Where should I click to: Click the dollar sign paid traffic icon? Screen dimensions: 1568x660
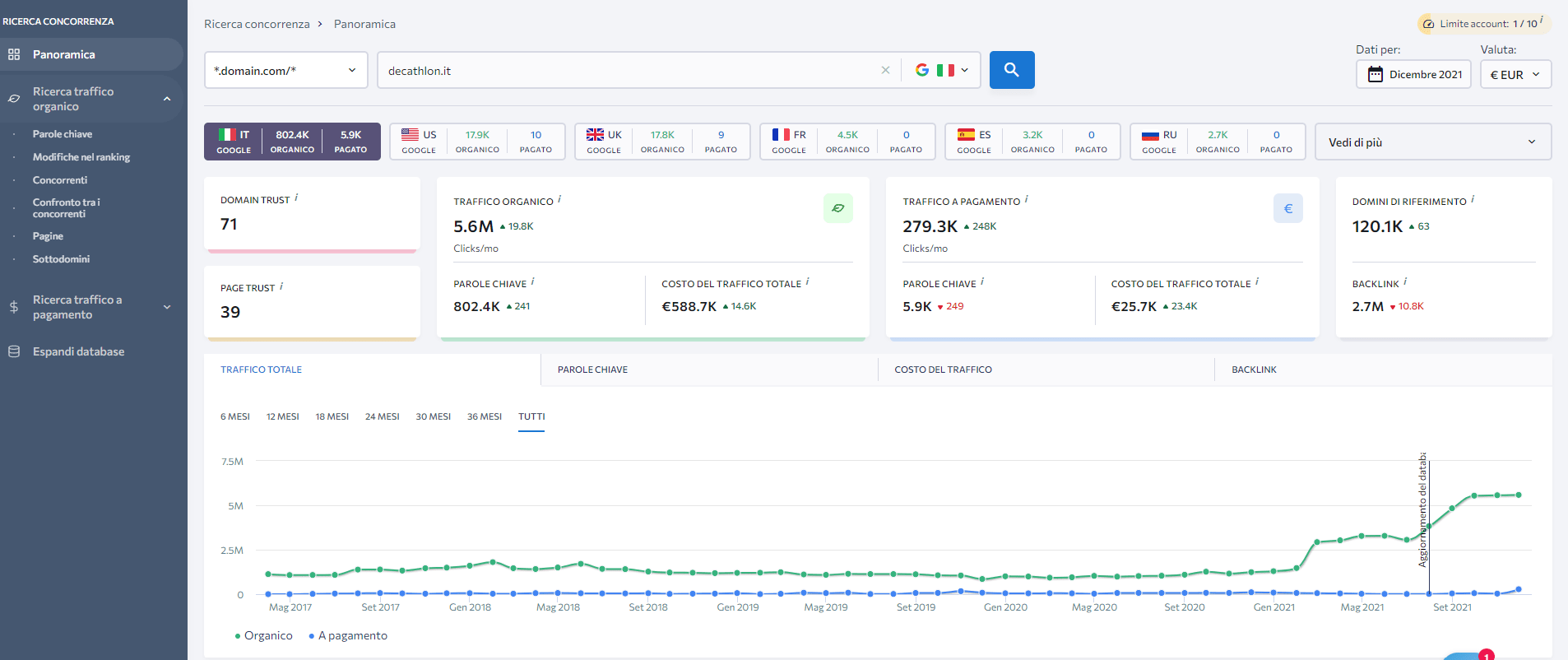coord(14,307)
